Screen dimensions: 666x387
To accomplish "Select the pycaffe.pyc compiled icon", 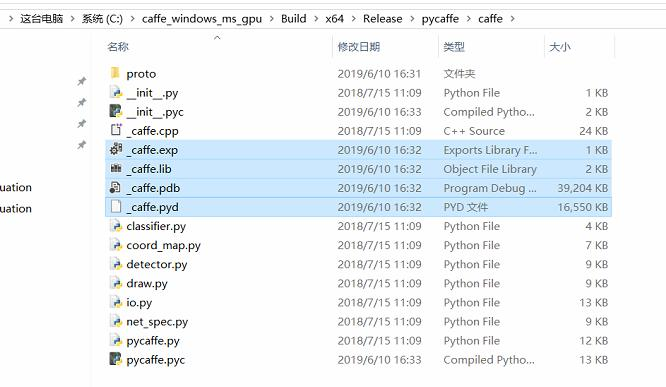I will (116, 359).
